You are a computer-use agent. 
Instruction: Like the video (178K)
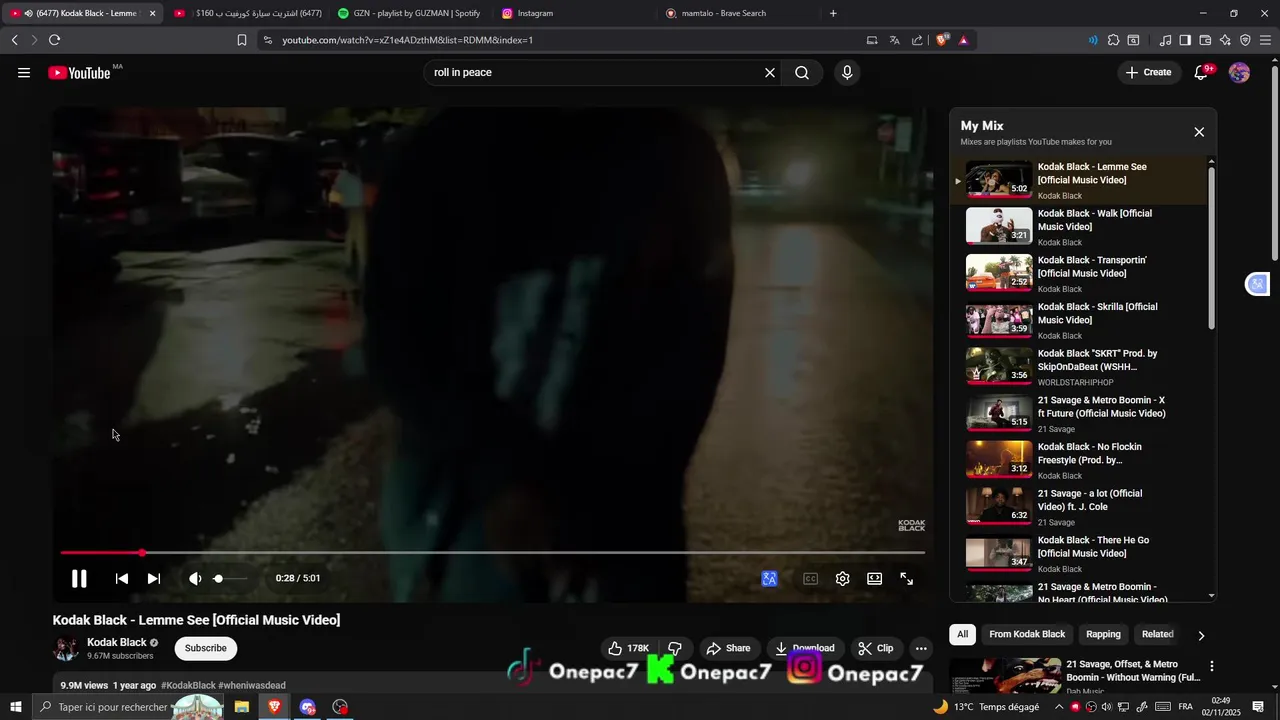pyautogui.click(x=628, y=648)
